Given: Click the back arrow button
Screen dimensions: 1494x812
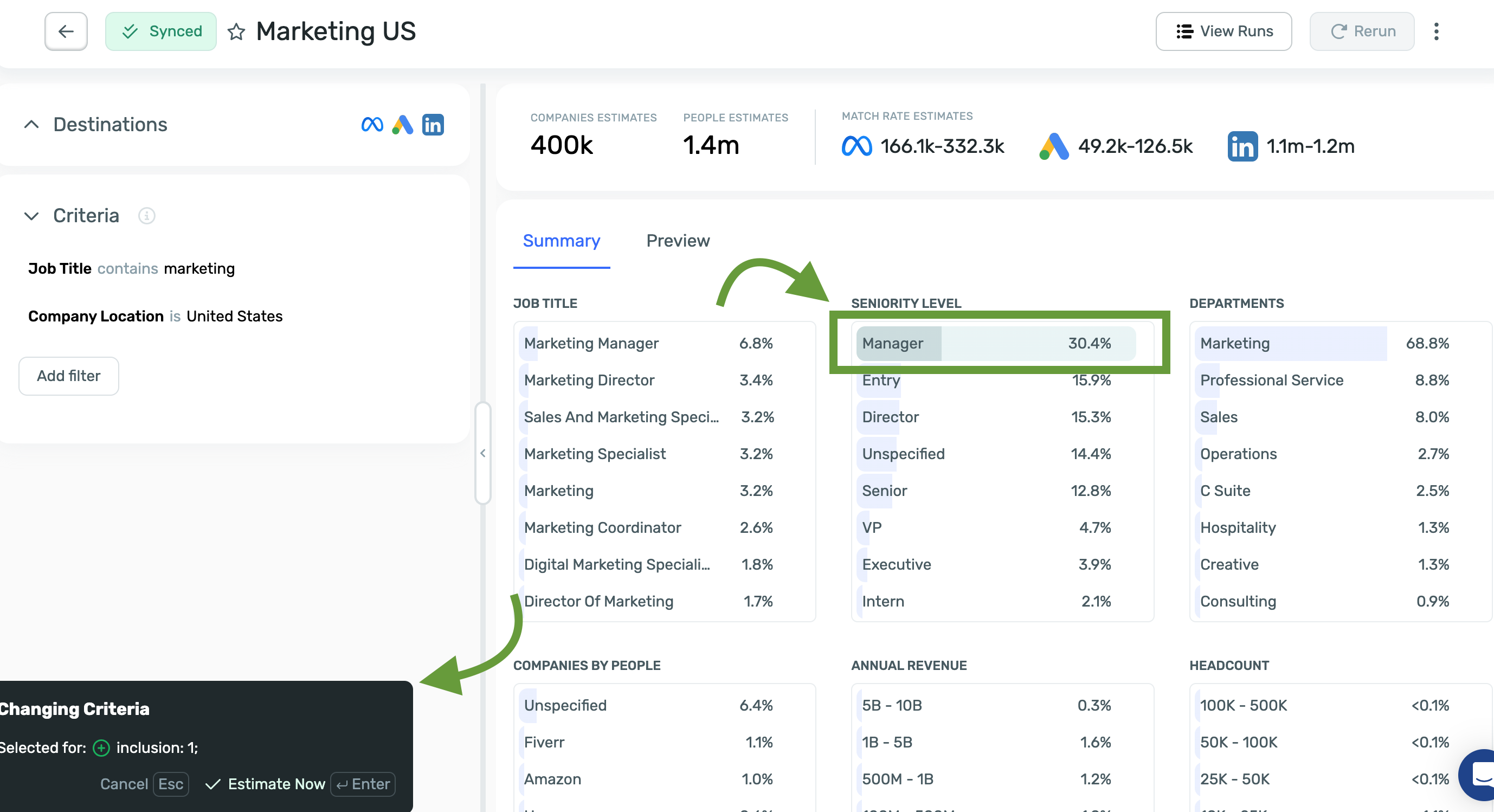Looking at the screenshot, I should tap(66, 31).
